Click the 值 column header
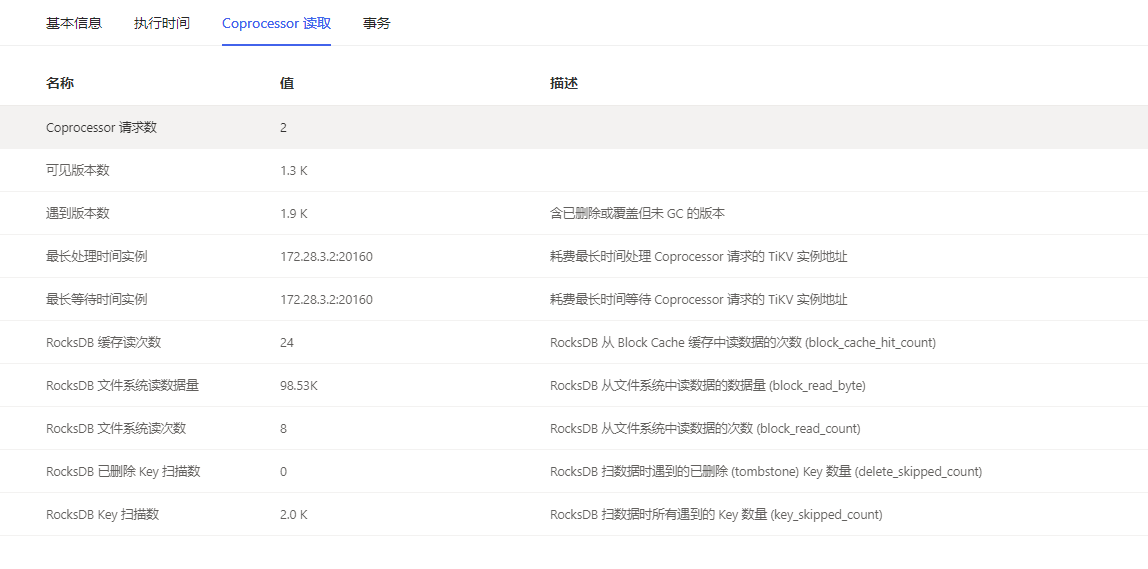The width and height of the screenshot is (1148, 569). coord(287,83)
